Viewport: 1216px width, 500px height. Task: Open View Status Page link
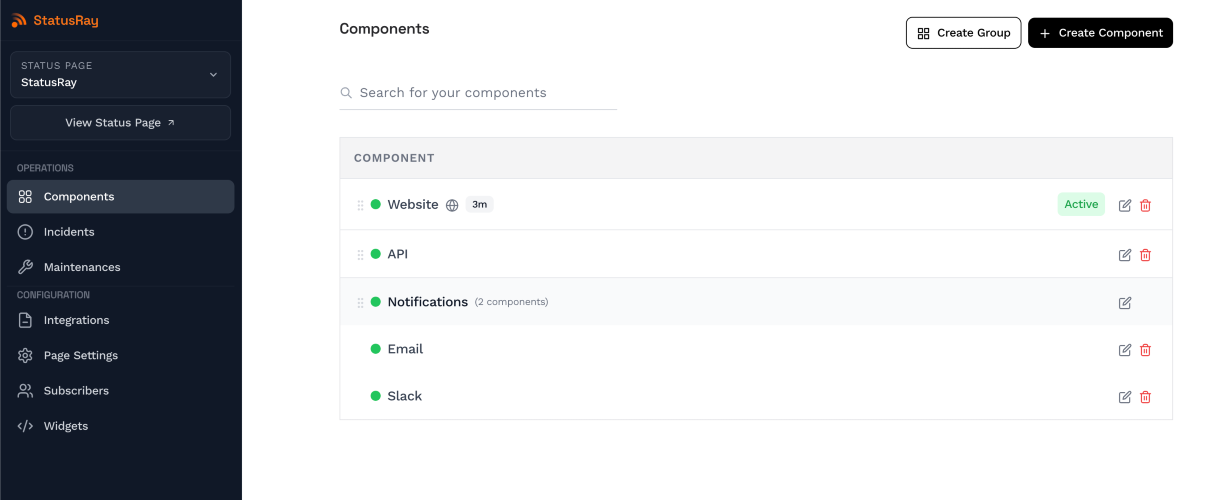coord(120,123)
